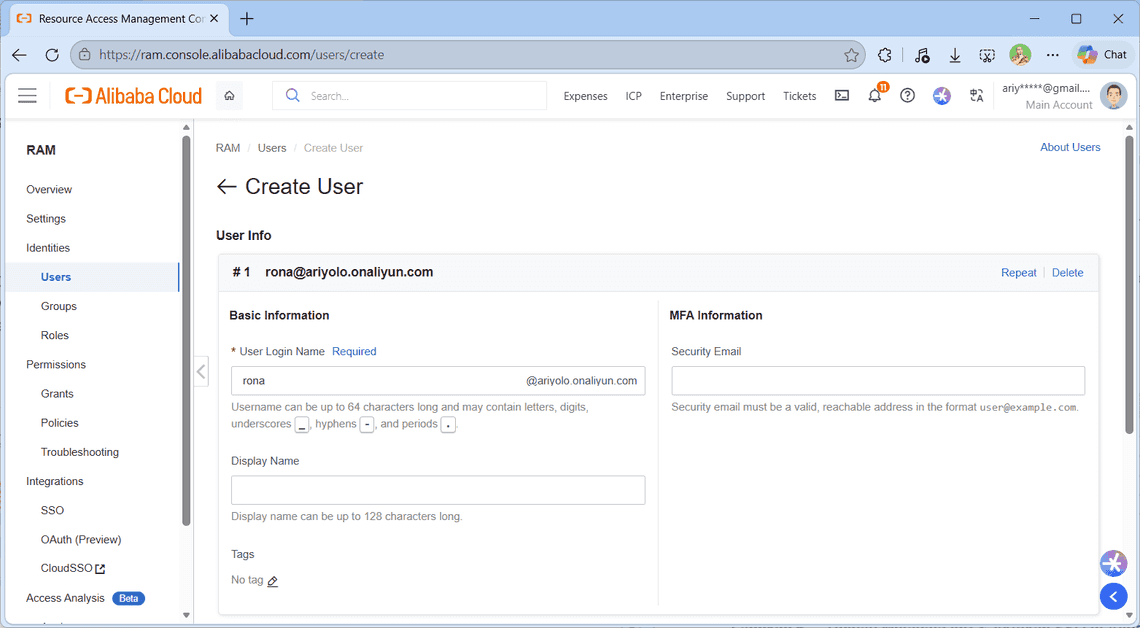The image size is (1140, 628).
Task: Click the Repeat link for user #1
Action: [x=1018, y=272]
